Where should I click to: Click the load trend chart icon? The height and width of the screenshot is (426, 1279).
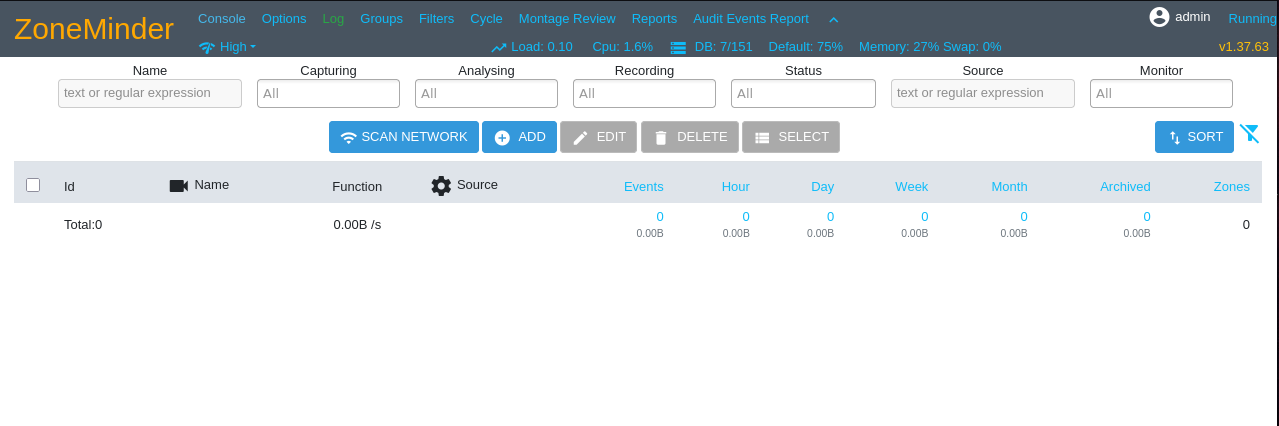[499, 47]
